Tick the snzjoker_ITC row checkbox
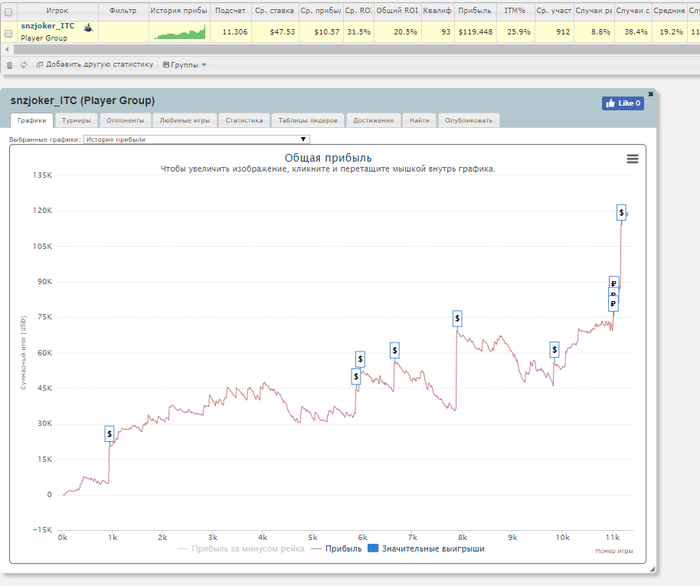Screen dimensions: 700x586 coord(8,33)
